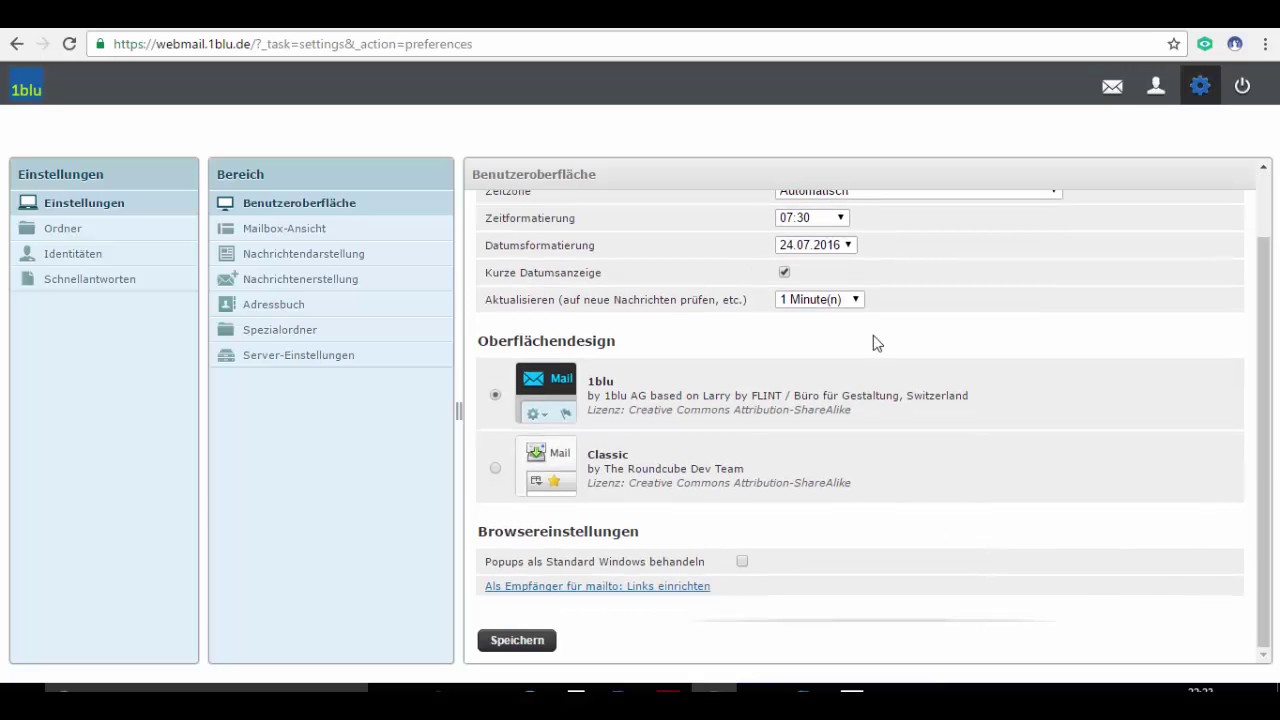Click the Benutzeroberfläche monitor icon
This screenshot has width=1280, height=720.
[226, 203]
